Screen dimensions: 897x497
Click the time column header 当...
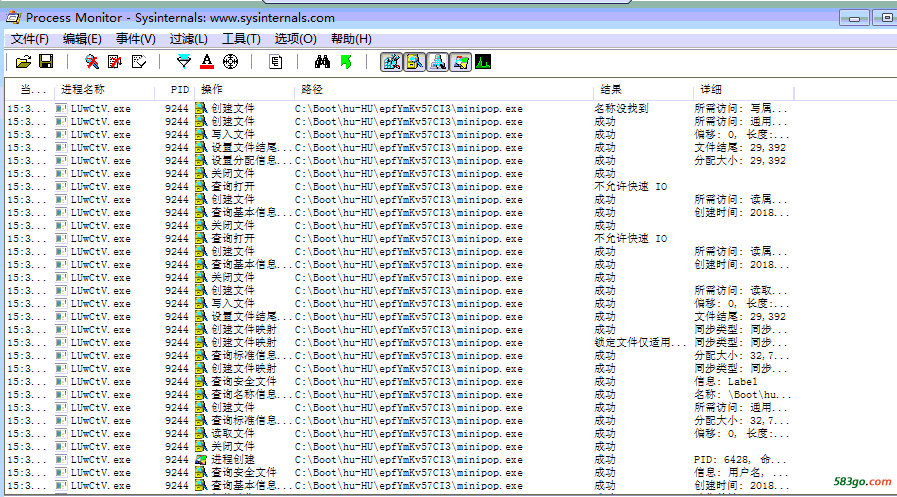[x=30, y=90]
